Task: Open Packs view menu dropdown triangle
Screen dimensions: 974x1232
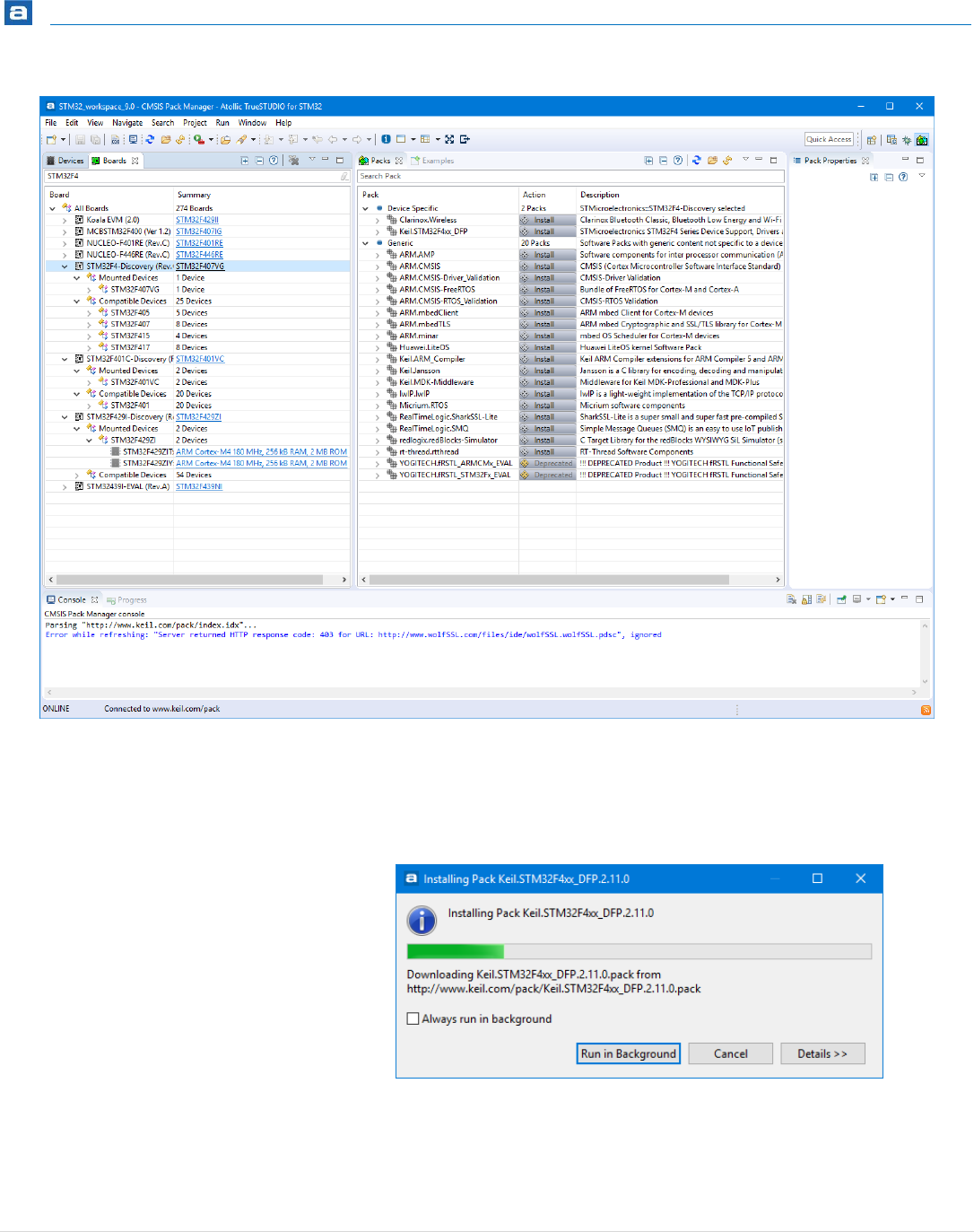Action: tap(744, 160)
